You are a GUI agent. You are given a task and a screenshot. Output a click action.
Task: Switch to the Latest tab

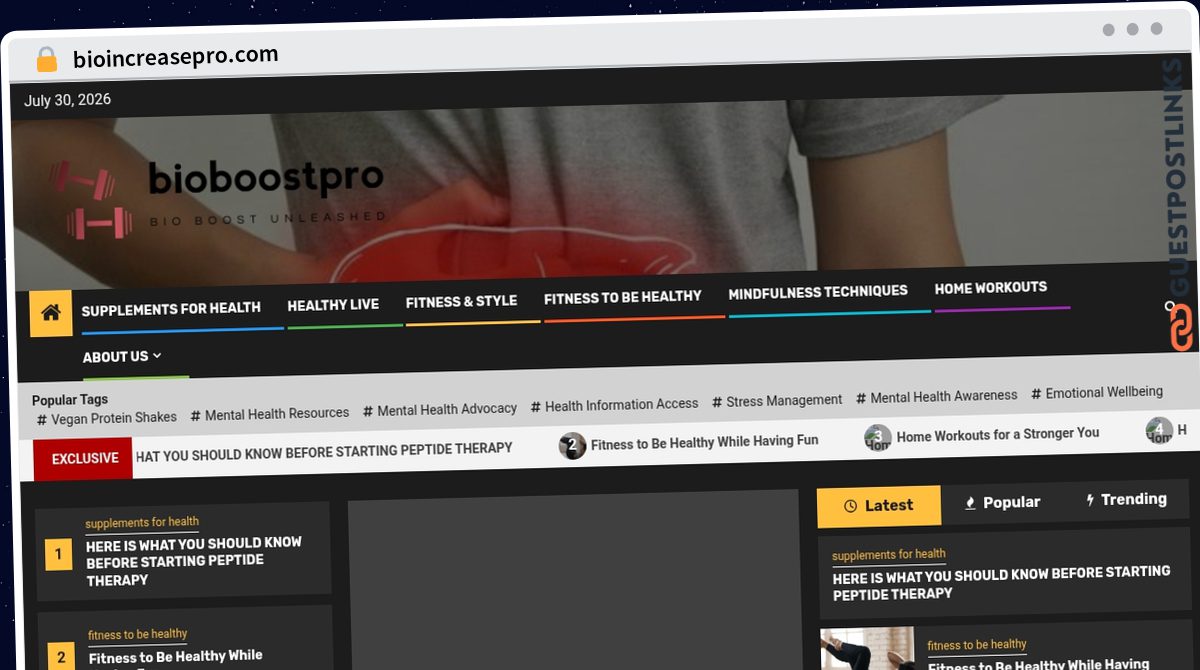point(879,505)
